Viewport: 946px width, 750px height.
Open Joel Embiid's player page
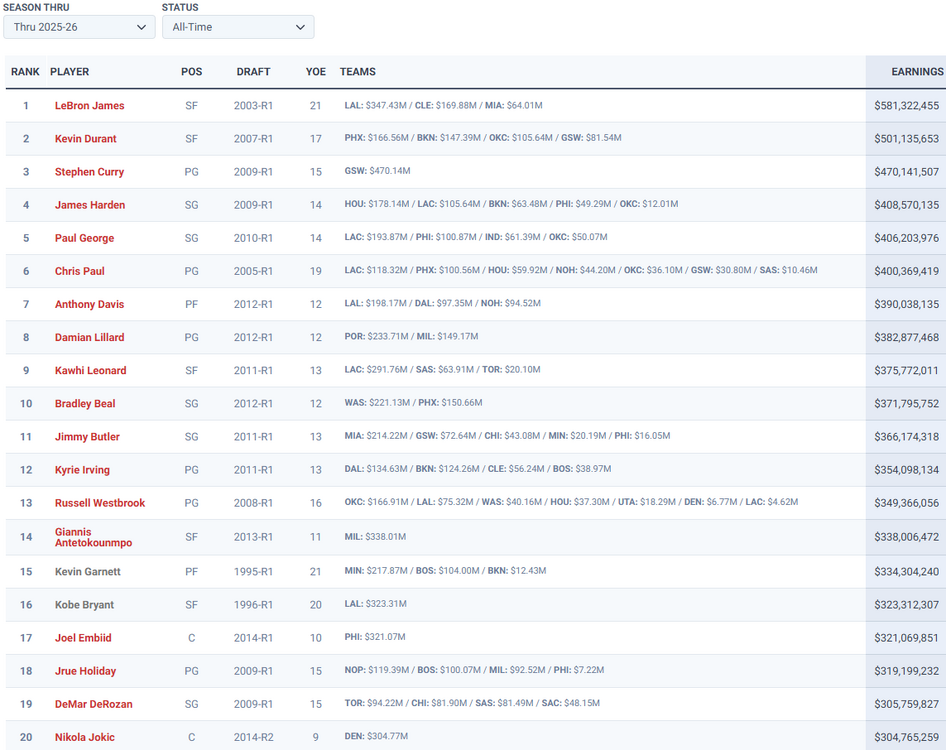[x=83, y=638]
